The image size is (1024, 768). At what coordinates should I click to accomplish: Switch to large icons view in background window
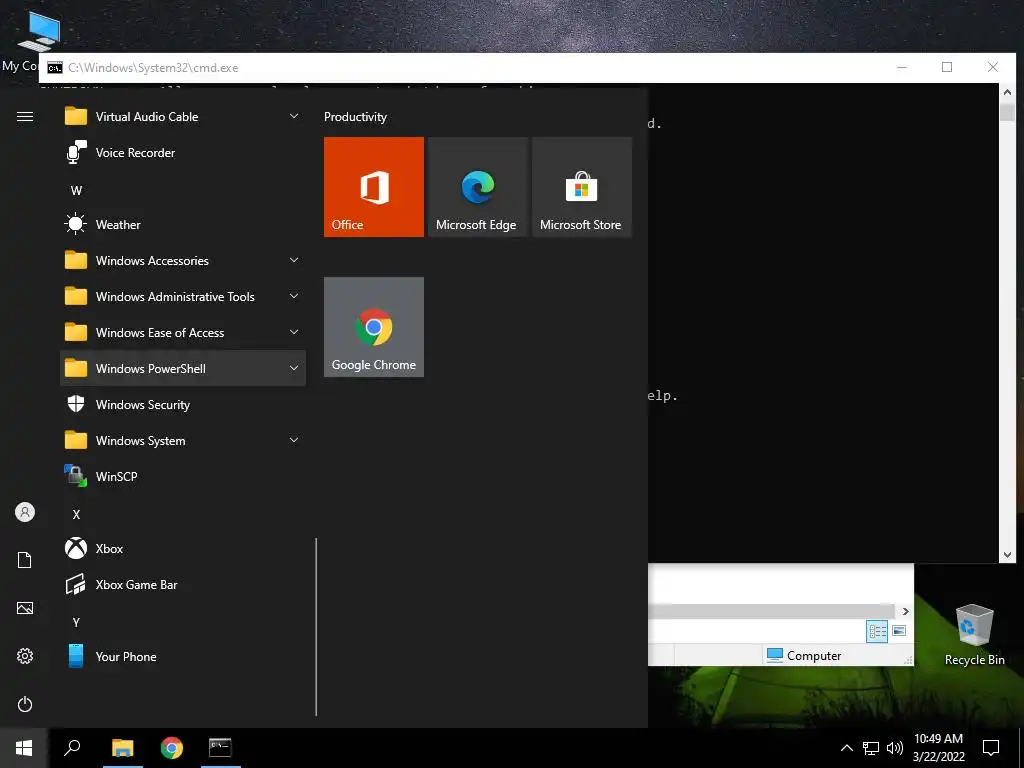pos(899,631)
